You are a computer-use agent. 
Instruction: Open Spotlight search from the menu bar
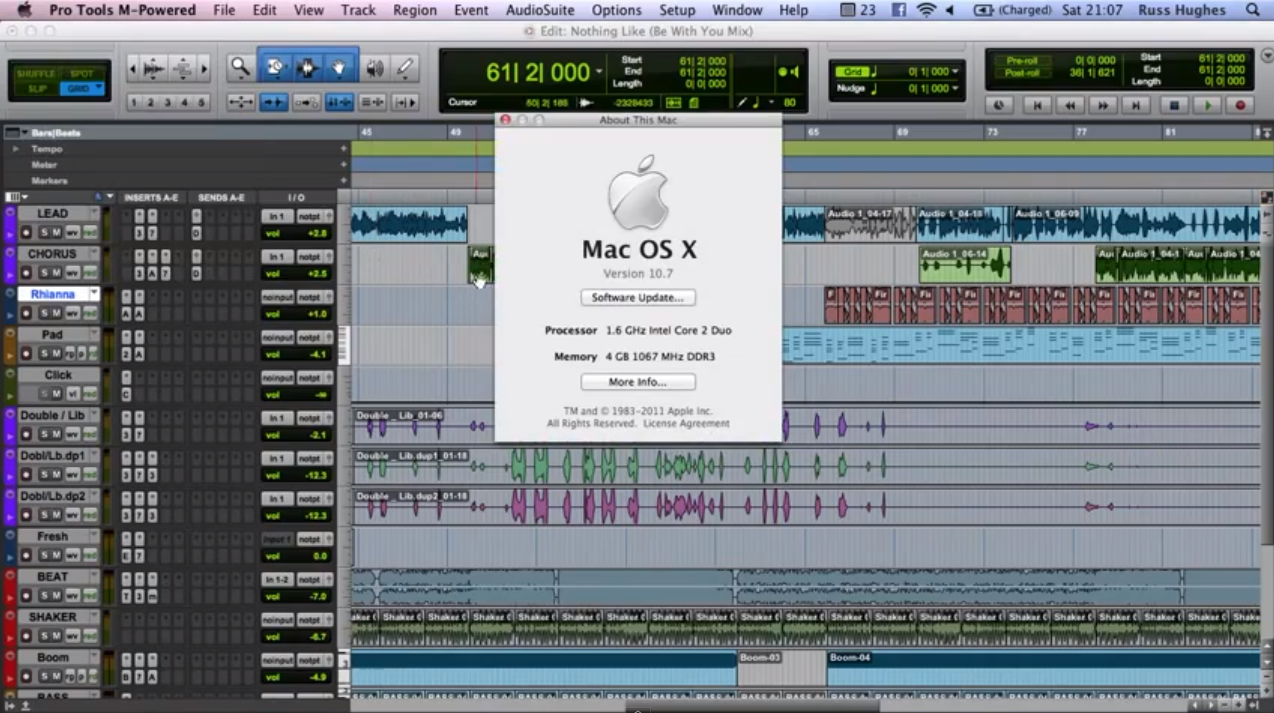pos(1253,10)
